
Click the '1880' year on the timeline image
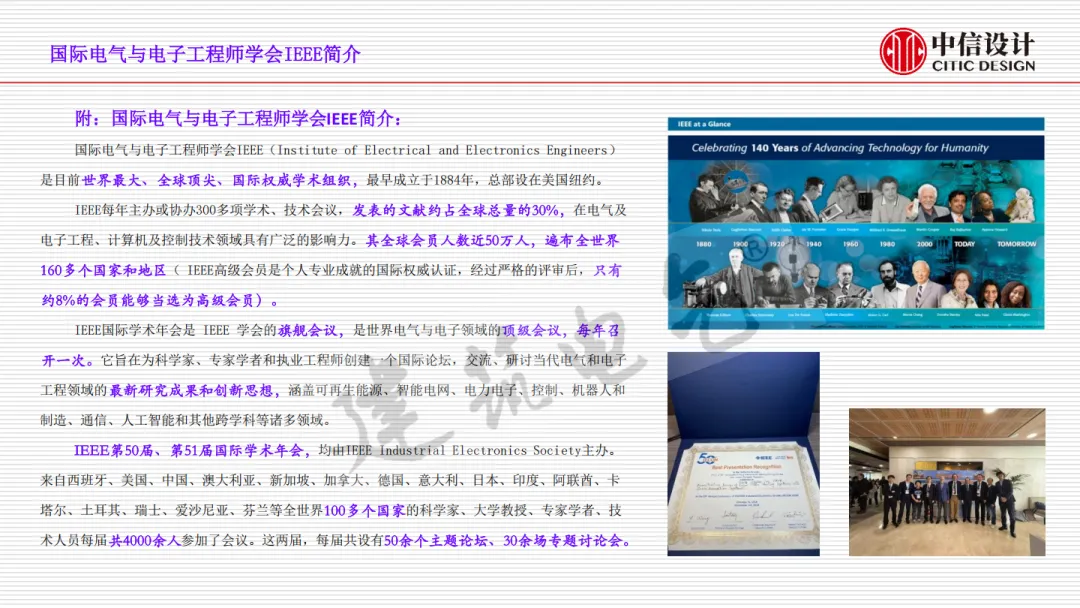(703, 244)
